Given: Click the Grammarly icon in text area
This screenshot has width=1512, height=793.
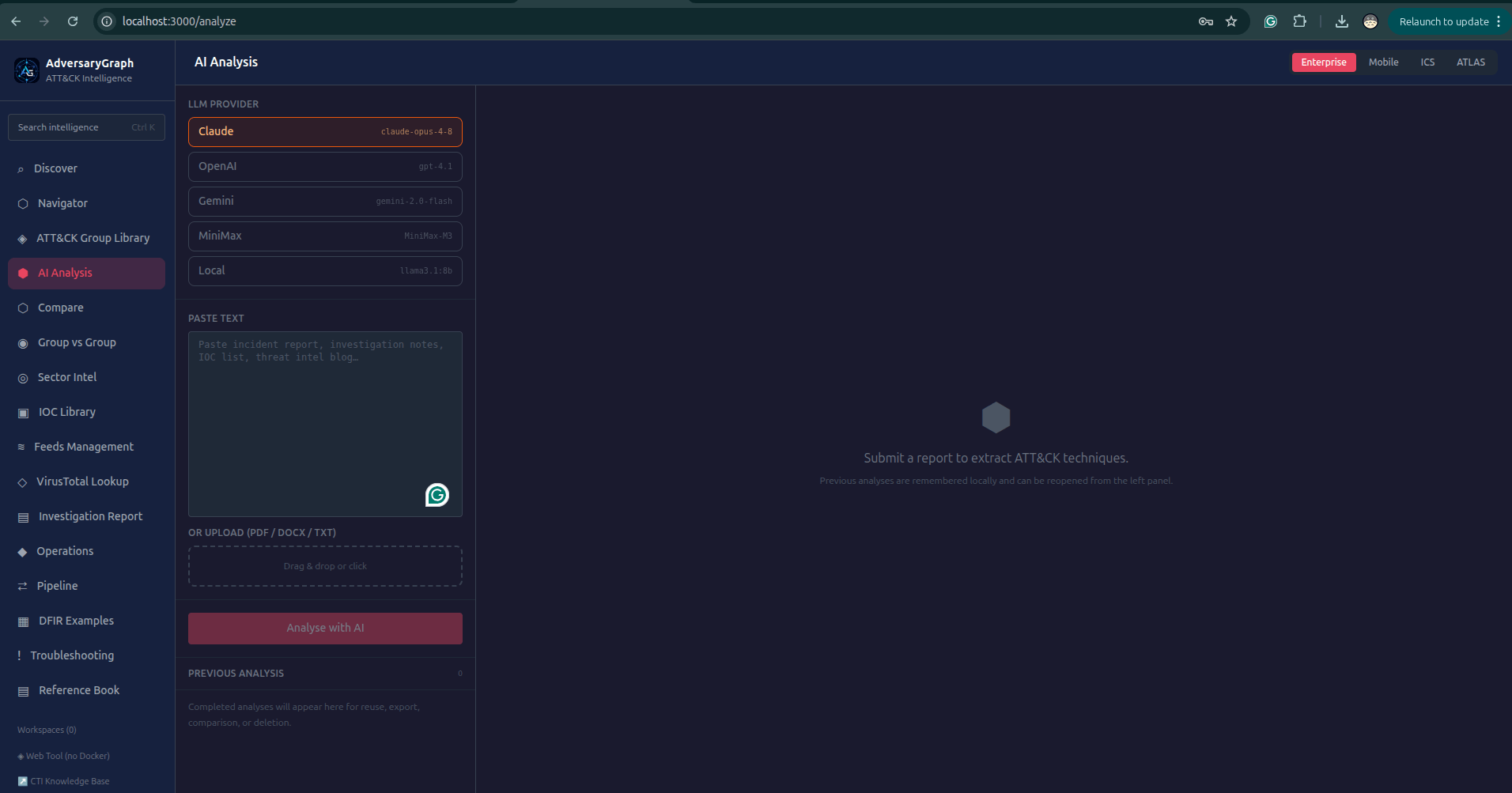Looking at the screenshot, I should coord(437,495).
